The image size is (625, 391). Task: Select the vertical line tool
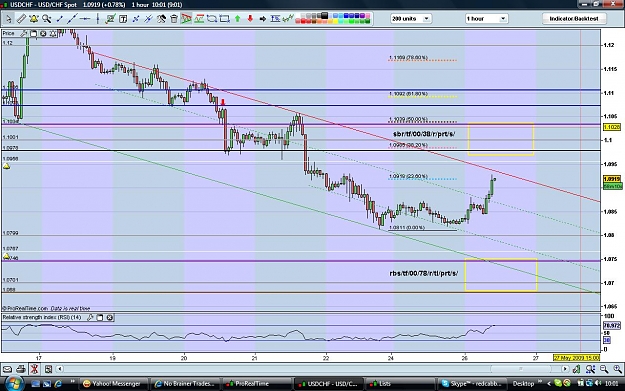(98, 18)
